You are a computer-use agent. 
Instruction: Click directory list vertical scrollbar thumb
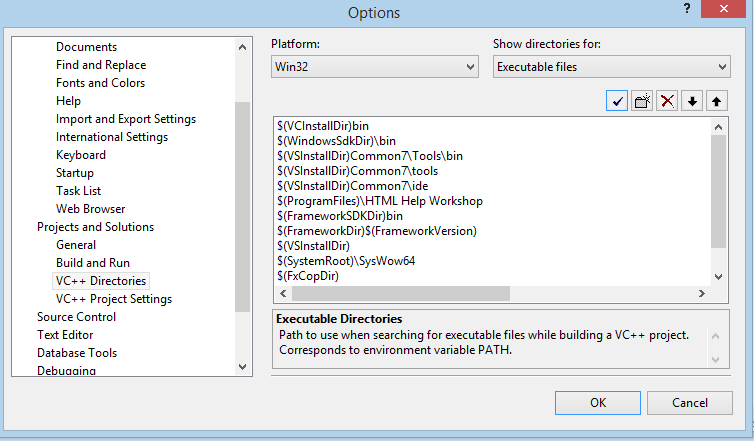(718, 192)
